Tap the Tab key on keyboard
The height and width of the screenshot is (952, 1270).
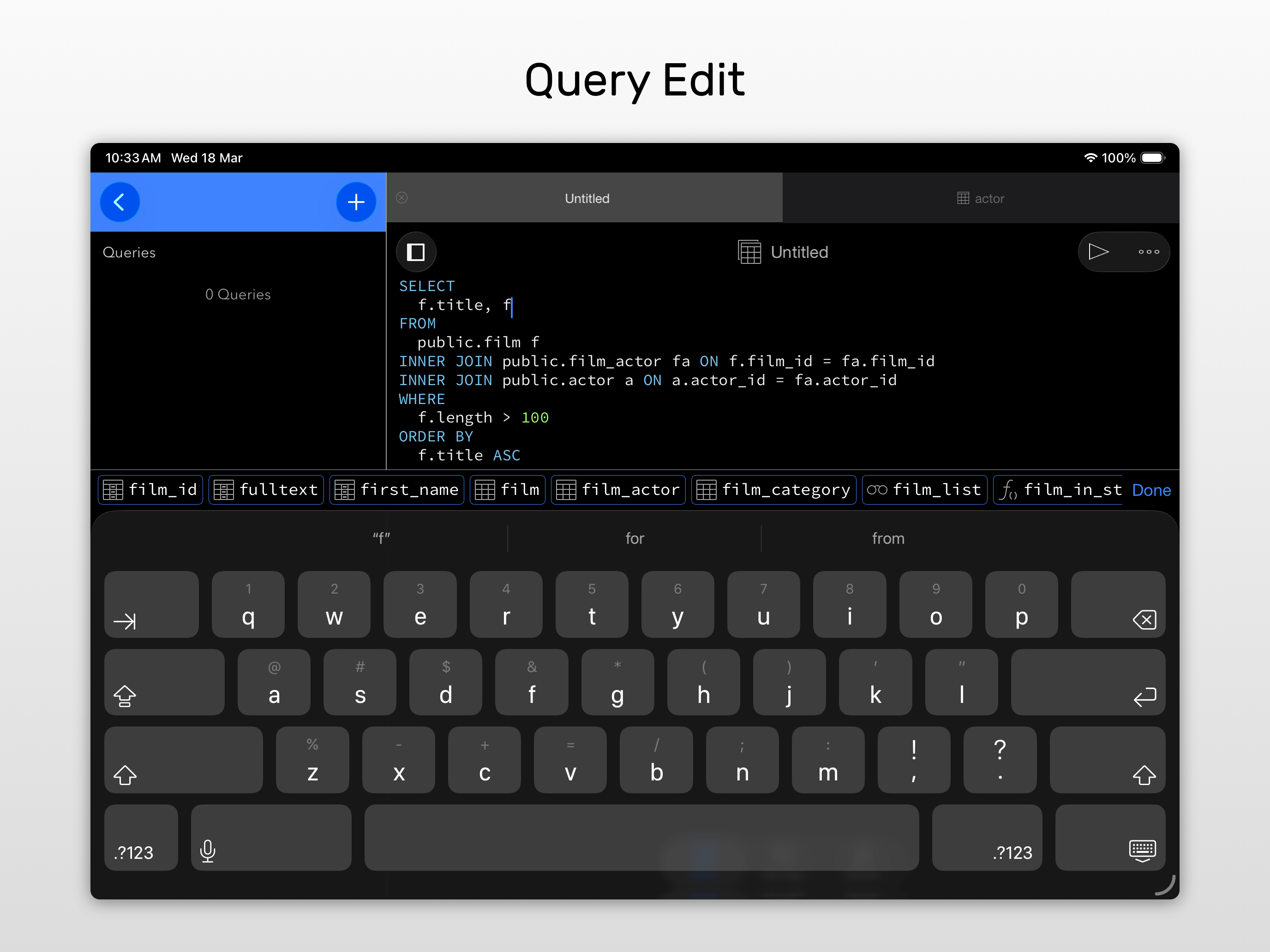(151, 604)
